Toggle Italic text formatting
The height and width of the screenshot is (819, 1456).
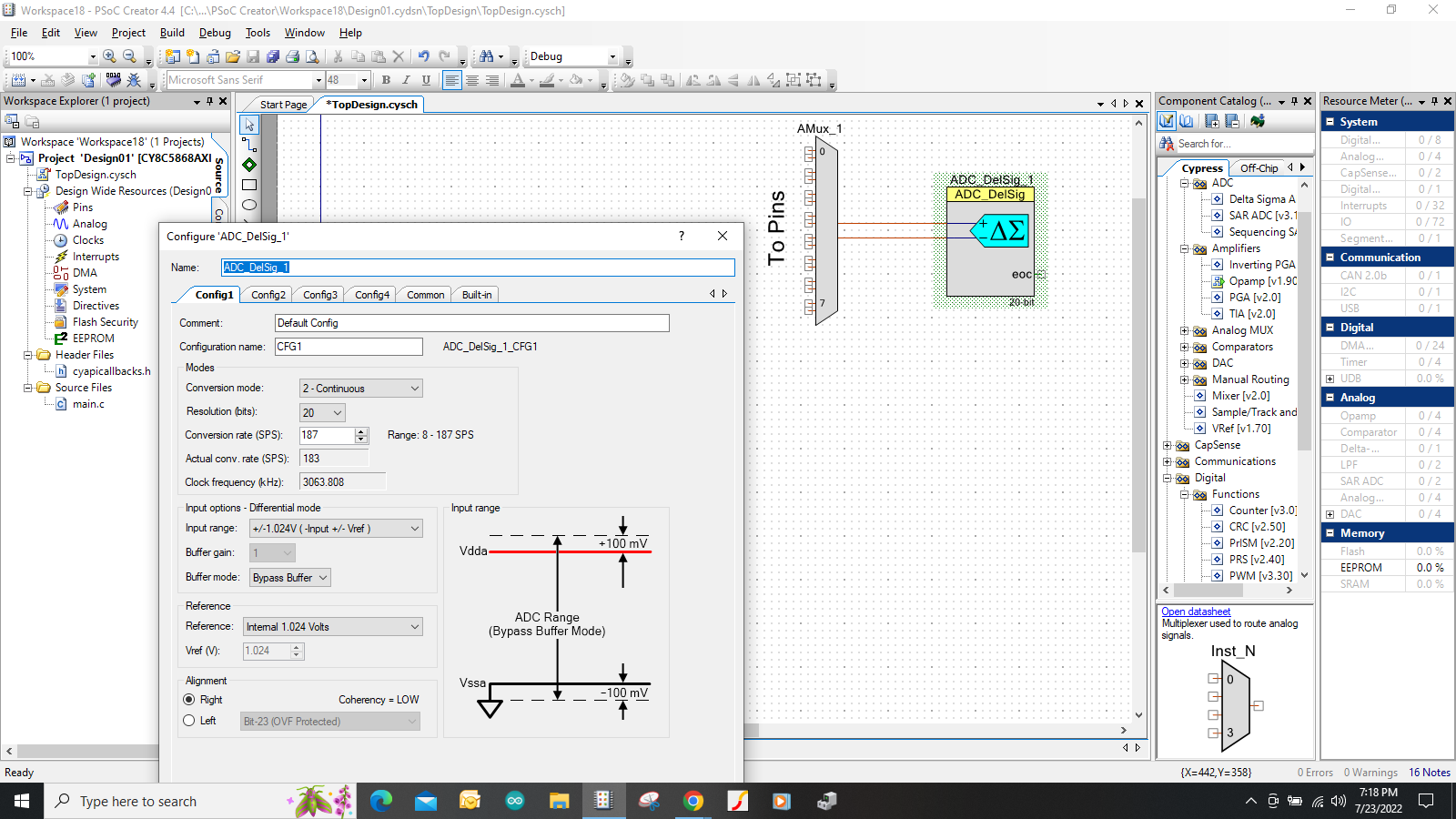click(406, 80)
